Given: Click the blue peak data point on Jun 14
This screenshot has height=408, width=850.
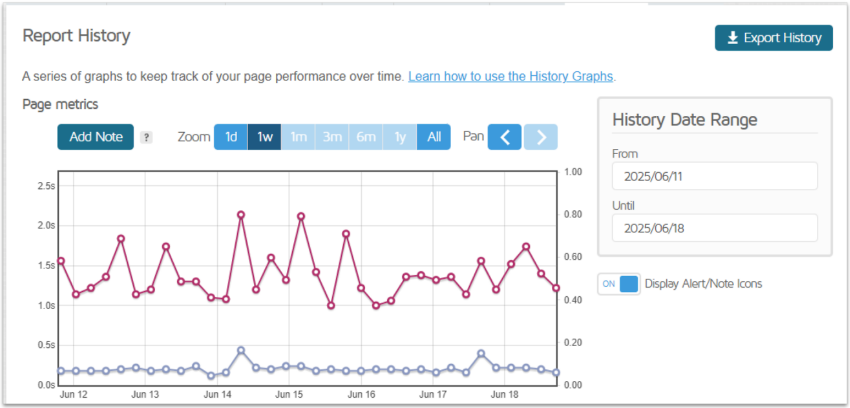Looking at the screenshot, I should 241,350.
